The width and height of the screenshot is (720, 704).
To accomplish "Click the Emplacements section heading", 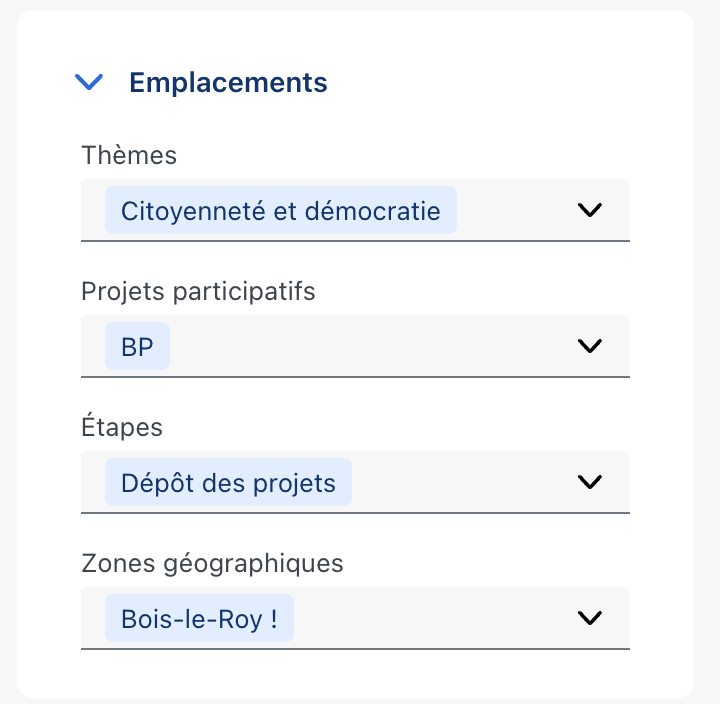I will [x=228, y=83].
